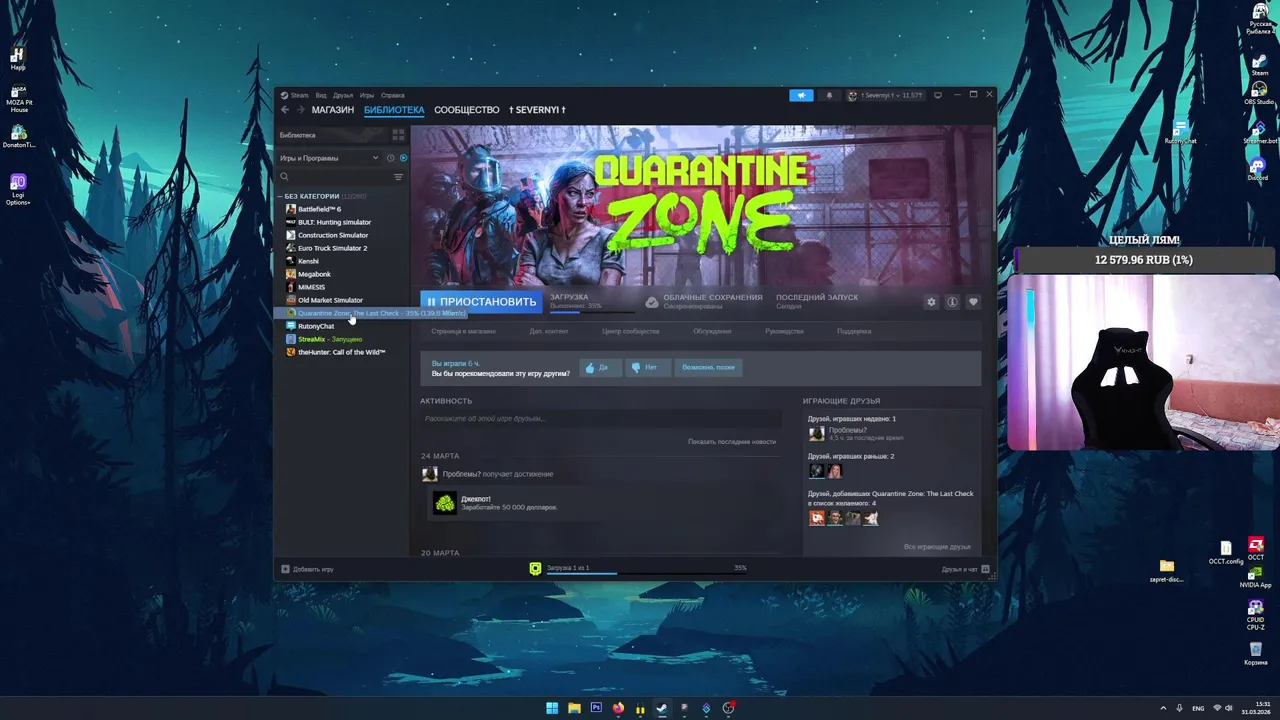Open the Джекпот! achievement icon
Viewport: 1280px width, 720px height.
click(445, 503)
